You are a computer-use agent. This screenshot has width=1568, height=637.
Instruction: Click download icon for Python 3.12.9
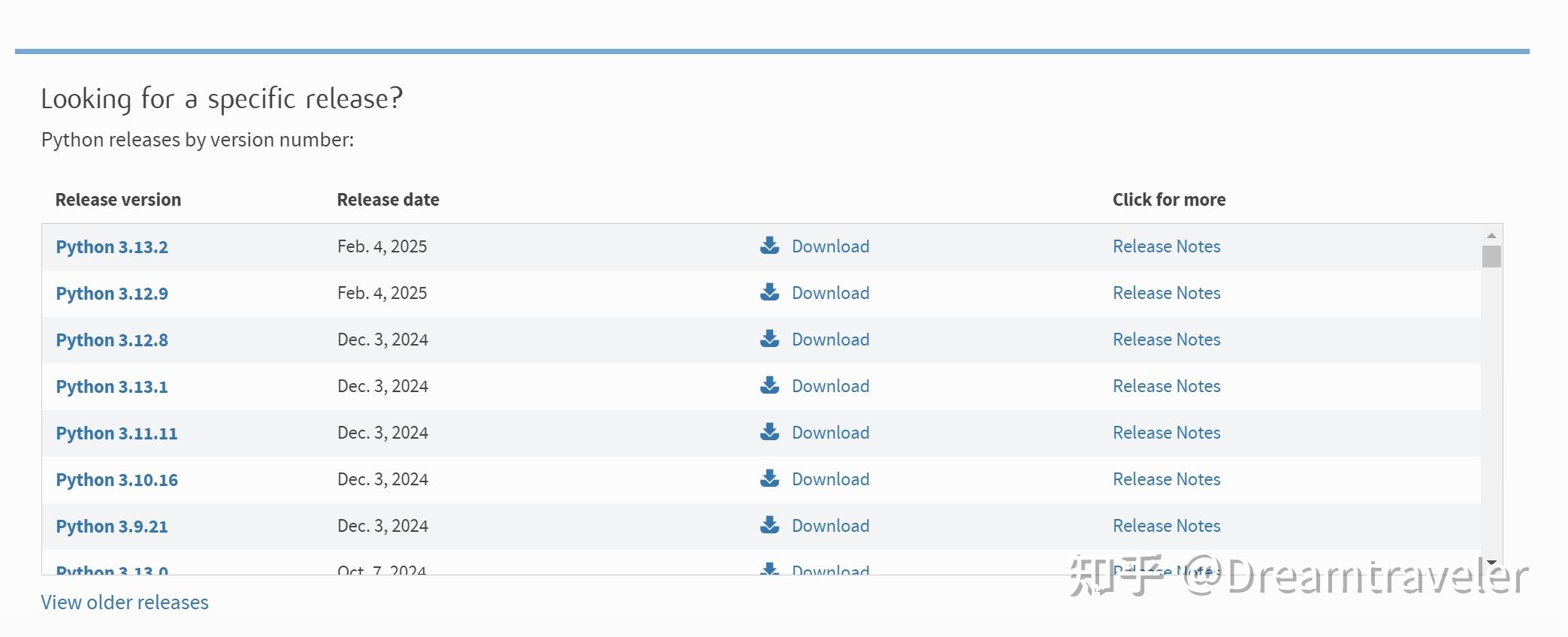tap(769, 292)
